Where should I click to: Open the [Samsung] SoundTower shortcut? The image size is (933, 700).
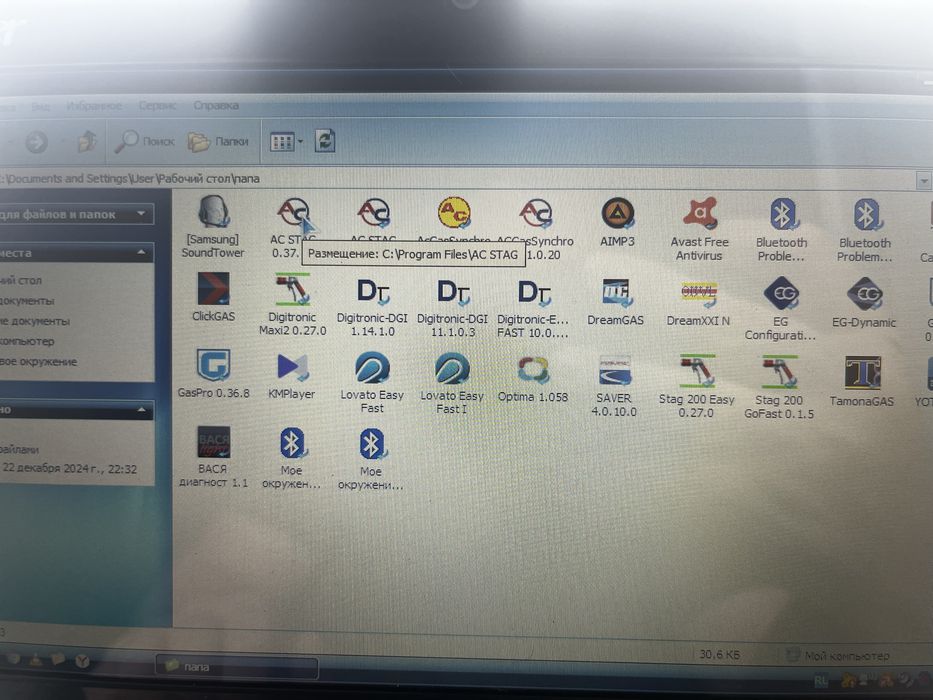[x=213, y=226]
